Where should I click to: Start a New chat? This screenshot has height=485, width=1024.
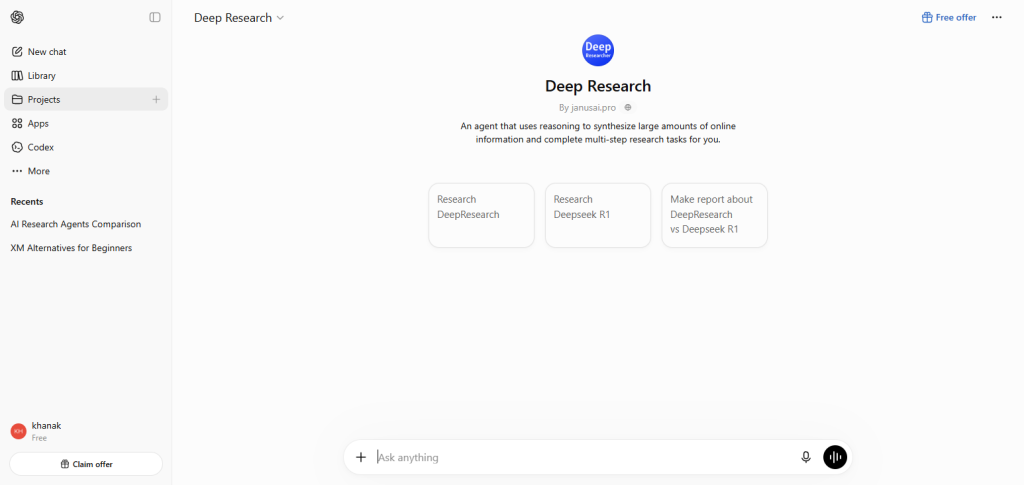point(86,52)
